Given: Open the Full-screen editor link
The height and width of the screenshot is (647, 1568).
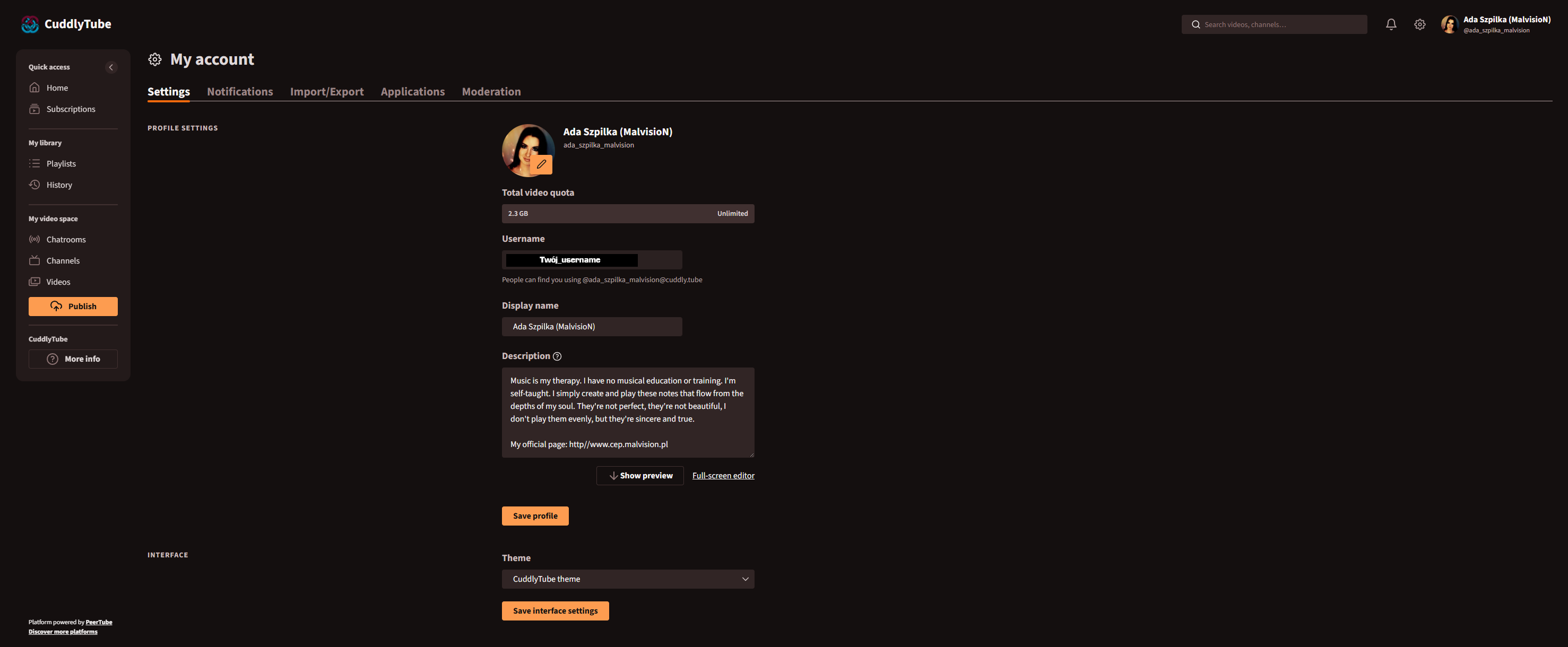Looking at the screenshot, I should click(x=723, y=476).
